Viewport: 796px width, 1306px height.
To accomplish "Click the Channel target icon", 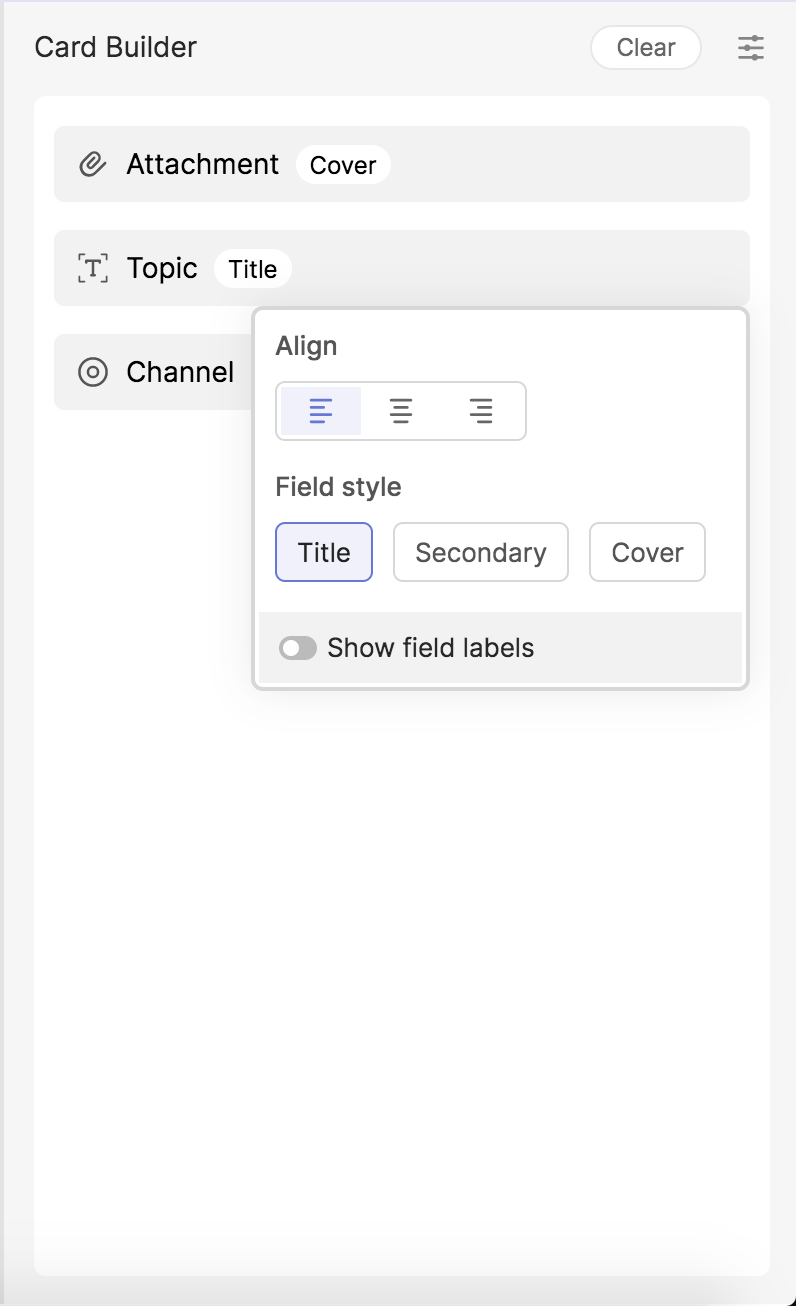I will 92,372.
